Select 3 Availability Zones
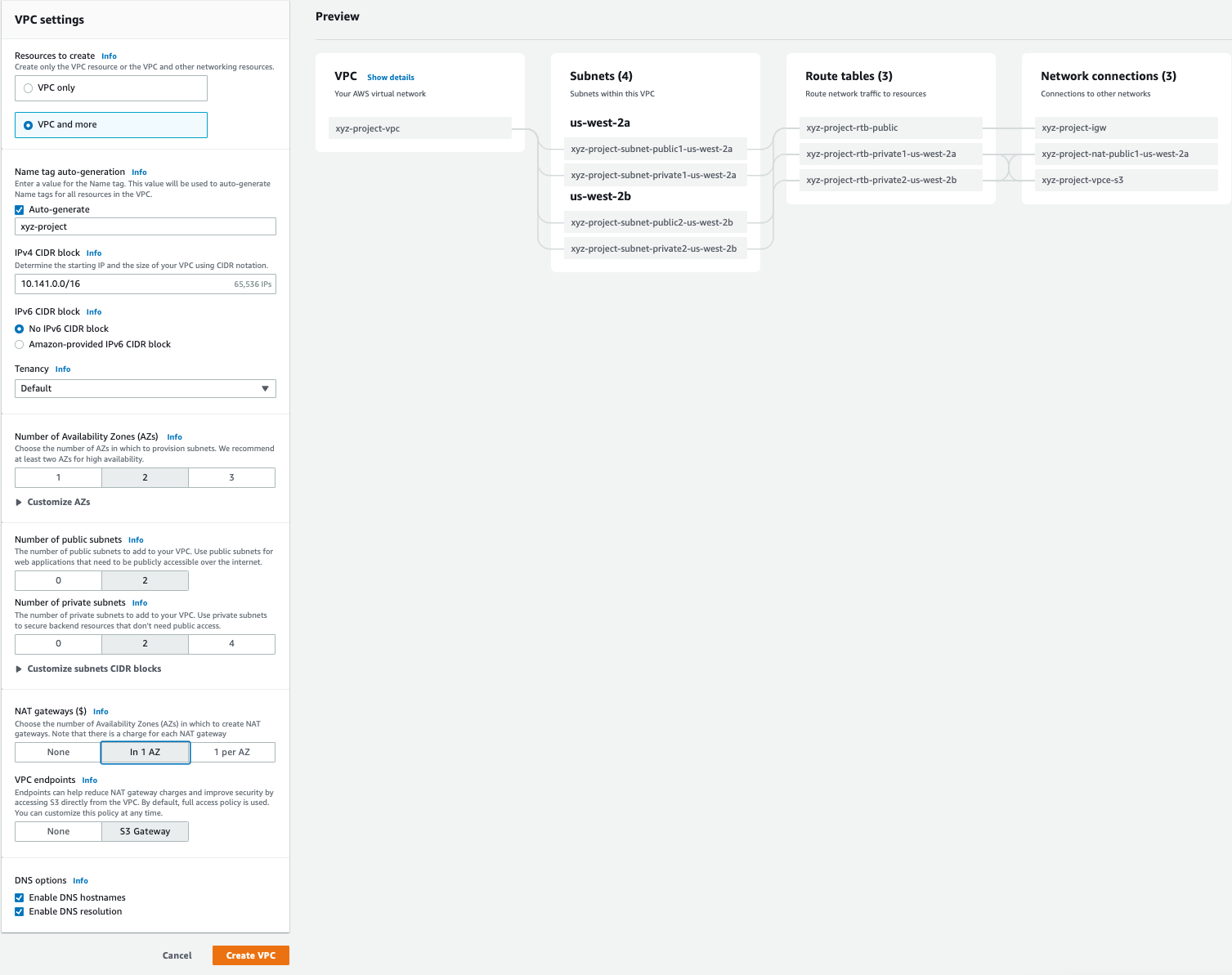Viewport: 1232px width, 975px height. tap(231, 477)
